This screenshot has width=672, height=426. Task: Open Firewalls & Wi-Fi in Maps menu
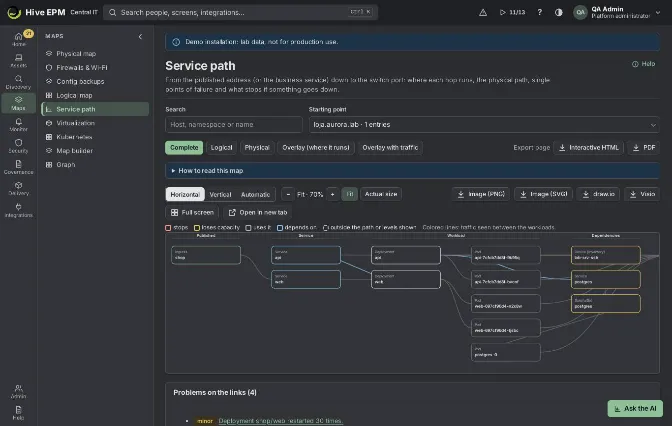tap(95, 67)
